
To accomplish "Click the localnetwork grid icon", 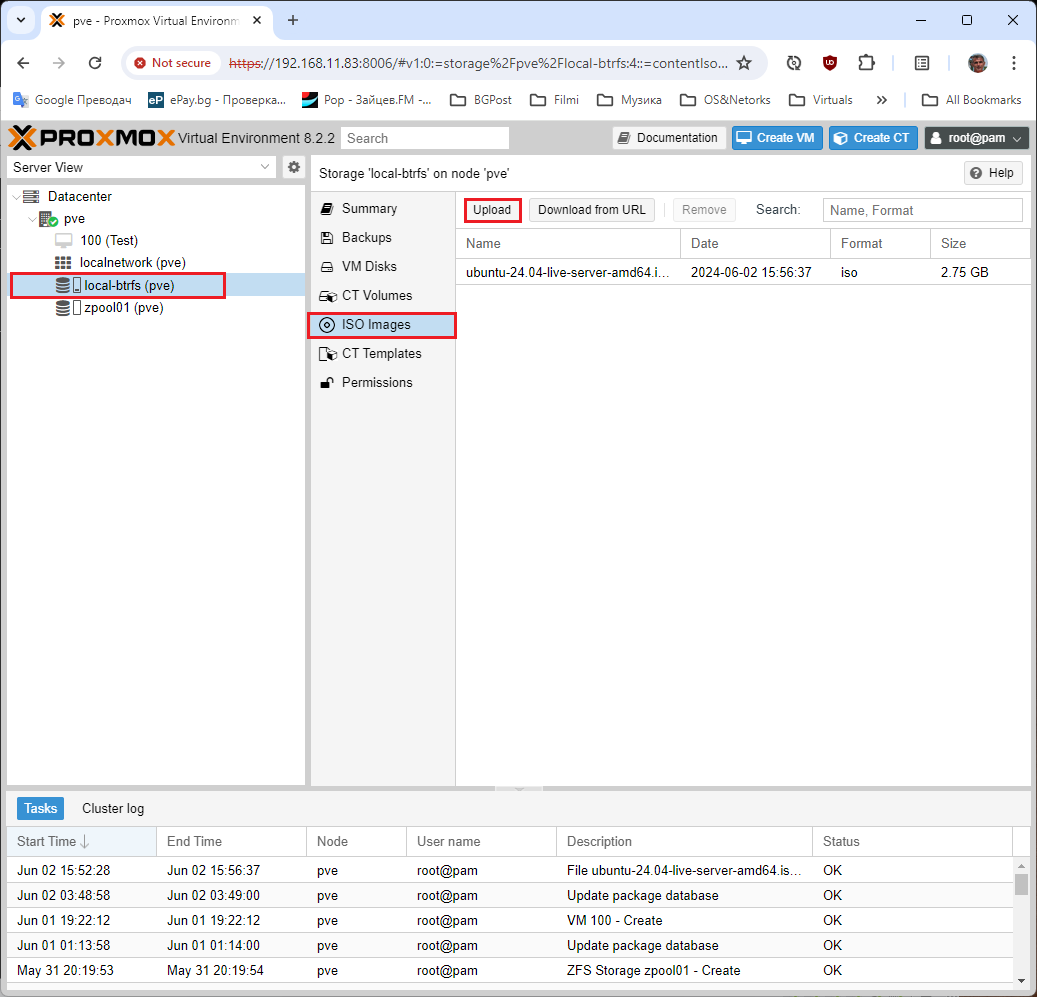I will pyautogui.click(x=63, y=262).
